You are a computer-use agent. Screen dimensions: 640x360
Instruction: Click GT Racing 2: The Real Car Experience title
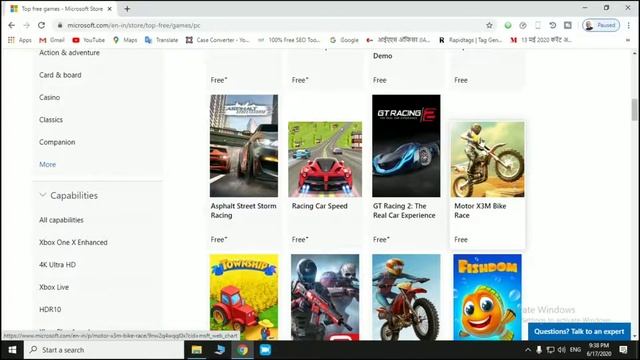(x=404, y=211)
